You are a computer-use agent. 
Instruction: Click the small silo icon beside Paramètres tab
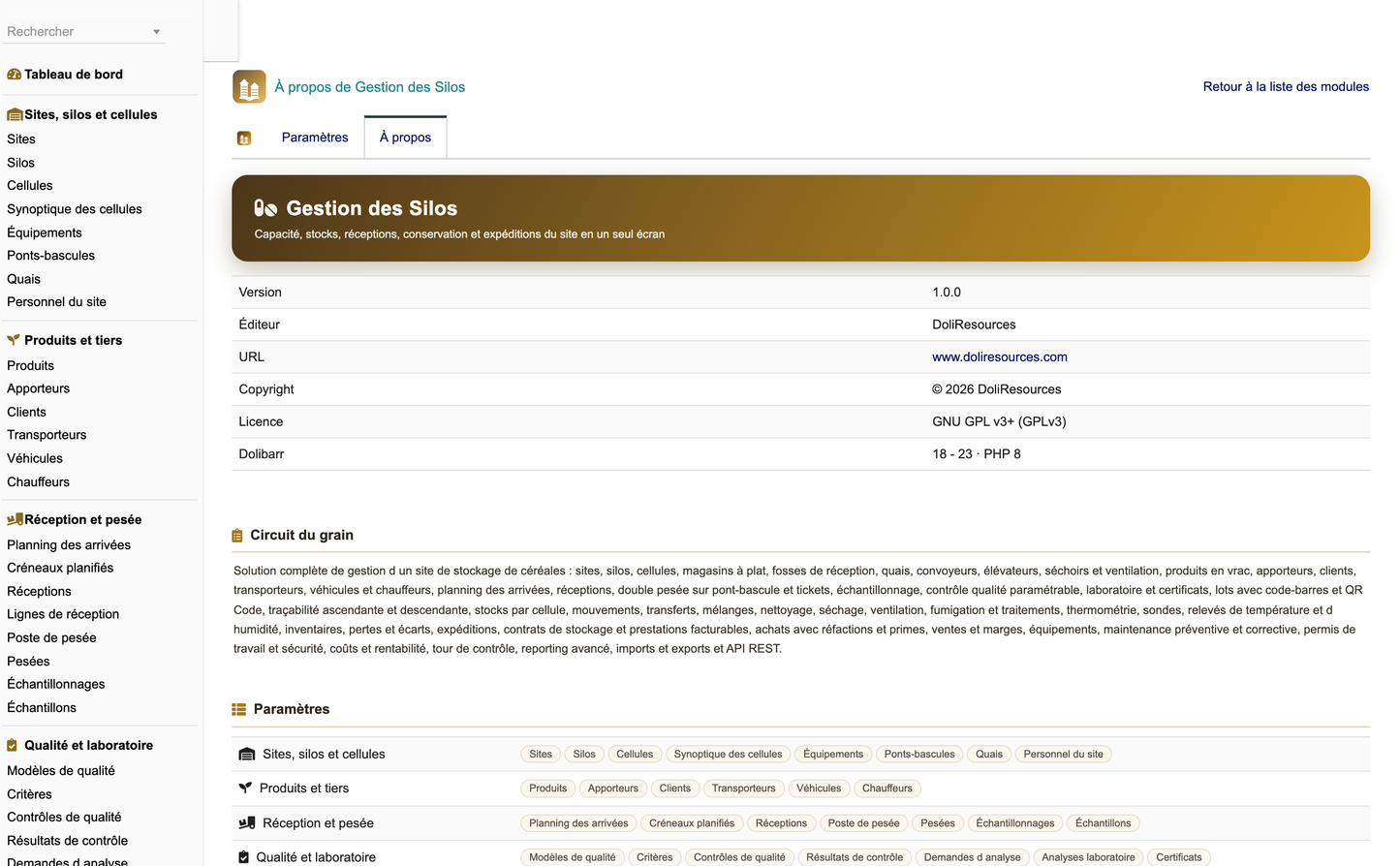click(x=244, y=139)
